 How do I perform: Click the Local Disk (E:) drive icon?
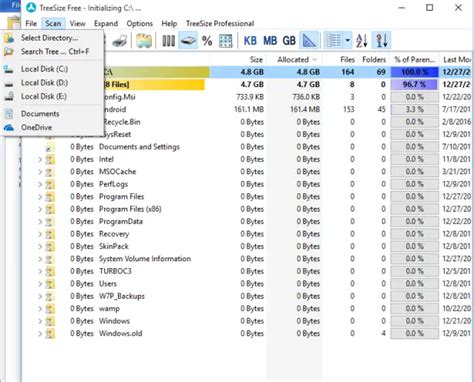coord(9,96)
